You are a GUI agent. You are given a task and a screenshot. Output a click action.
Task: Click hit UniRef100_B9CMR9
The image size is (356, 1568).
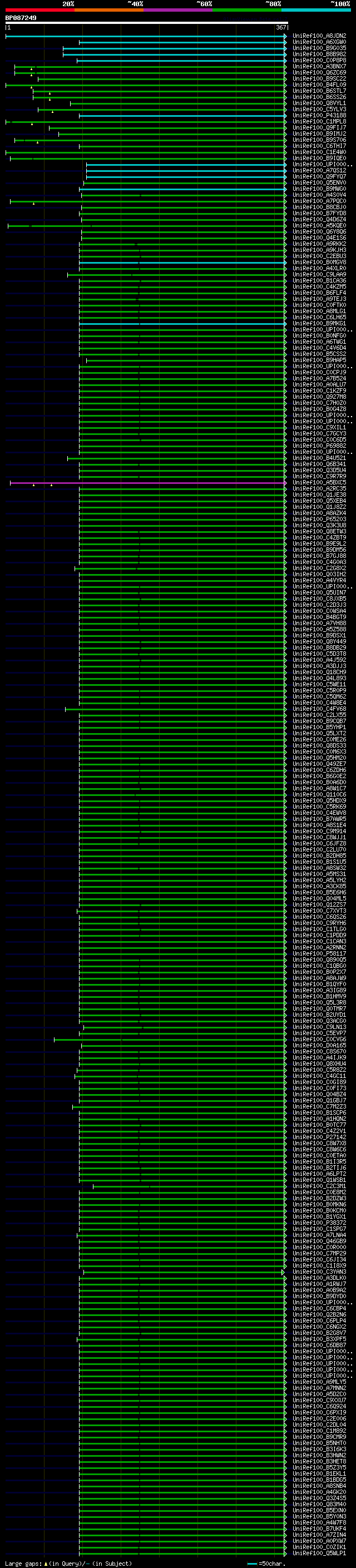click(319, 1437)
